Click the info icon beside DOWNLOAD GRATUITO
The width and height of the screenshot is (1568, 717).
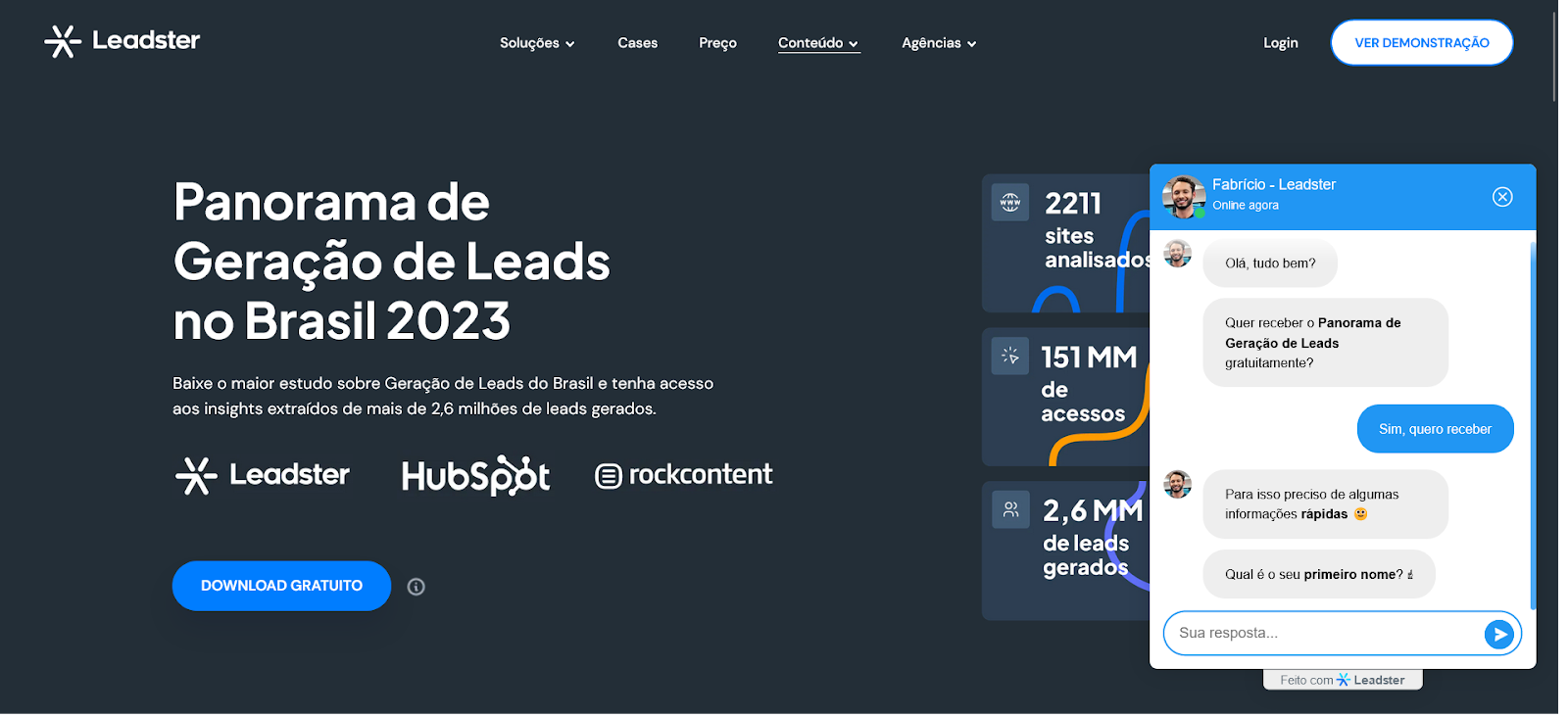coord(416,587)
